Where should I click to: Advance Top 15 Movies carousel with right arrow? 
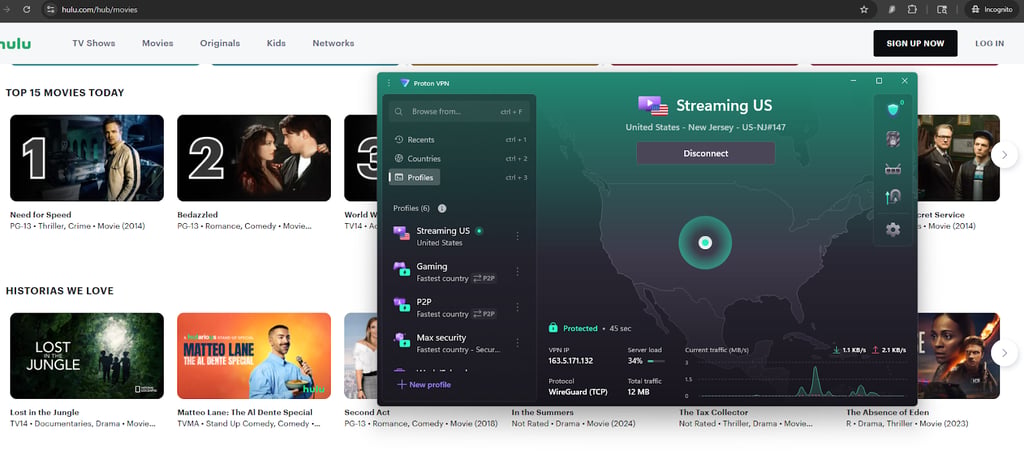pos(1004,155)
